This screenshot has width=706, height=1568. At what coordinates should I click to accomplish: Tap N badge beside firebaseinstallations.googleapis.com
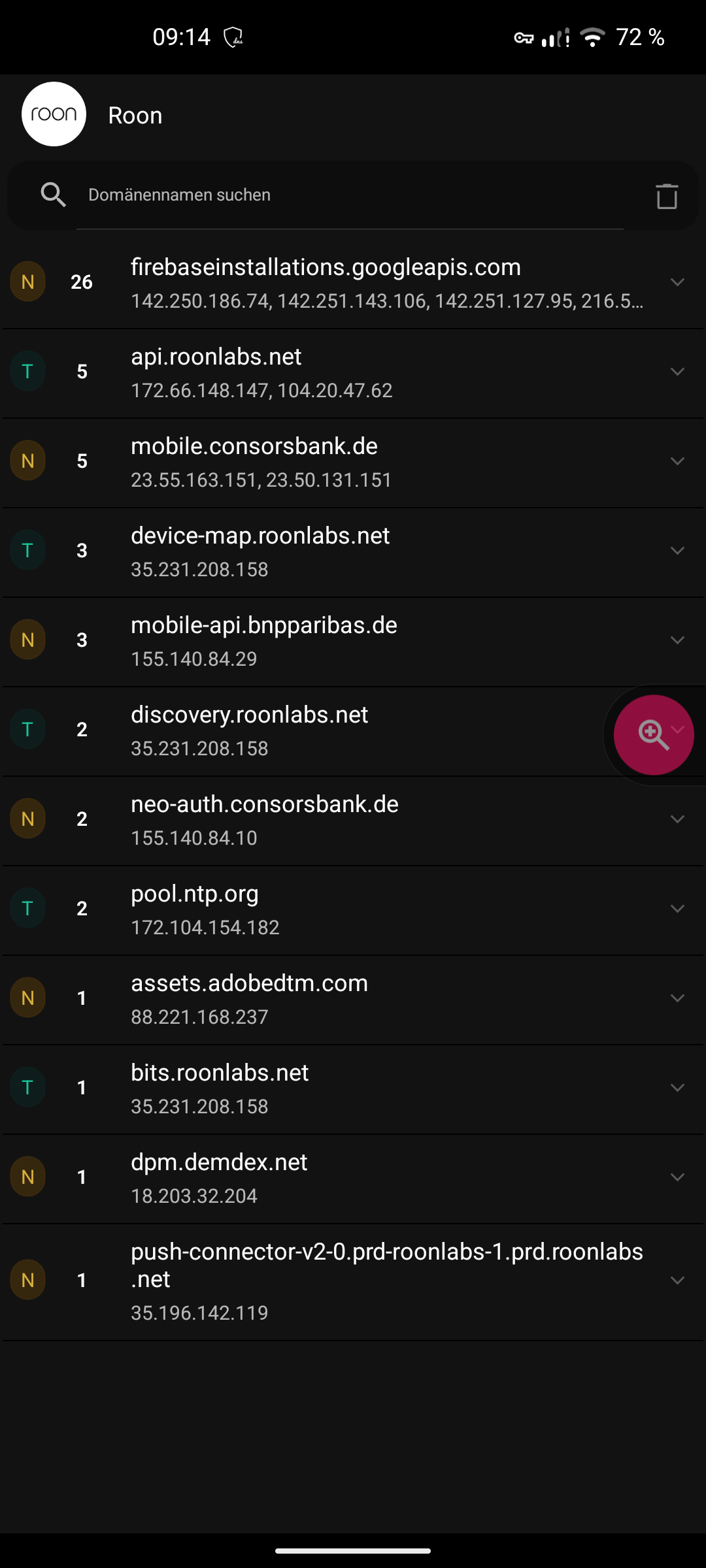pos(27,282)
